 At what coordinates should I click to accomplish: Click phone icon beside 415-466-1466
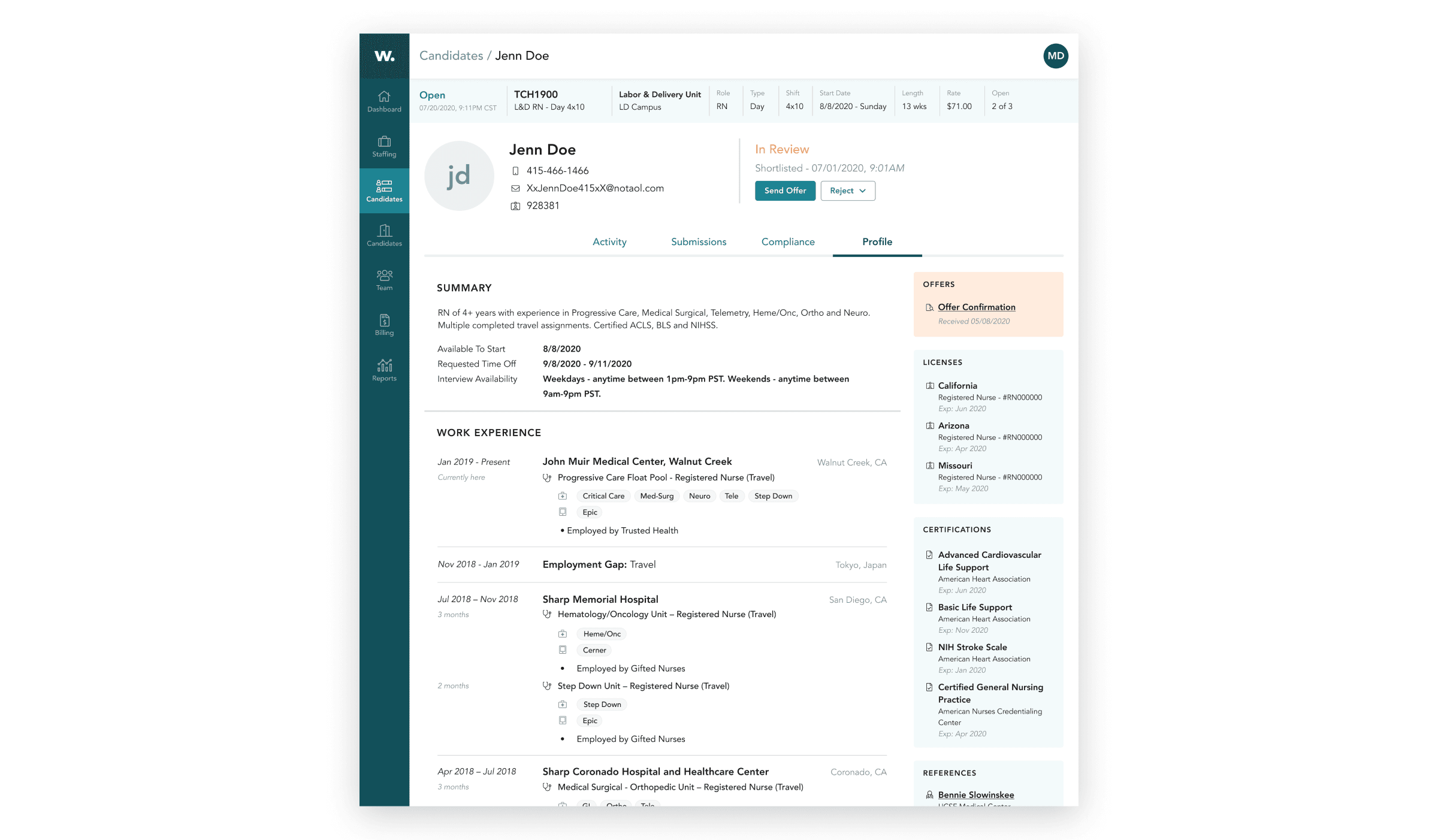(x=515, y=171)
